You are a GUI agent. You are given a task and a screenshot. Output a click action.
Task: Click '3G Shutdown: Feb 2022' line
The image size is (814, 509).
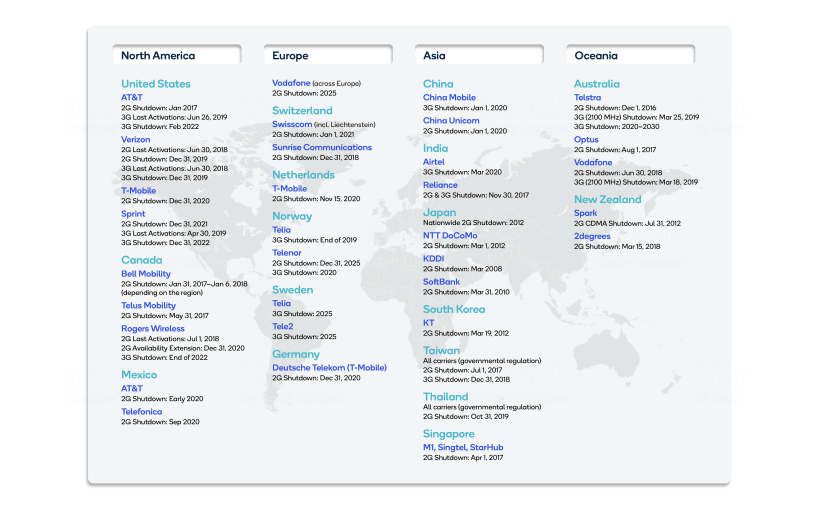pyautogui.click(x=160, y=127)
